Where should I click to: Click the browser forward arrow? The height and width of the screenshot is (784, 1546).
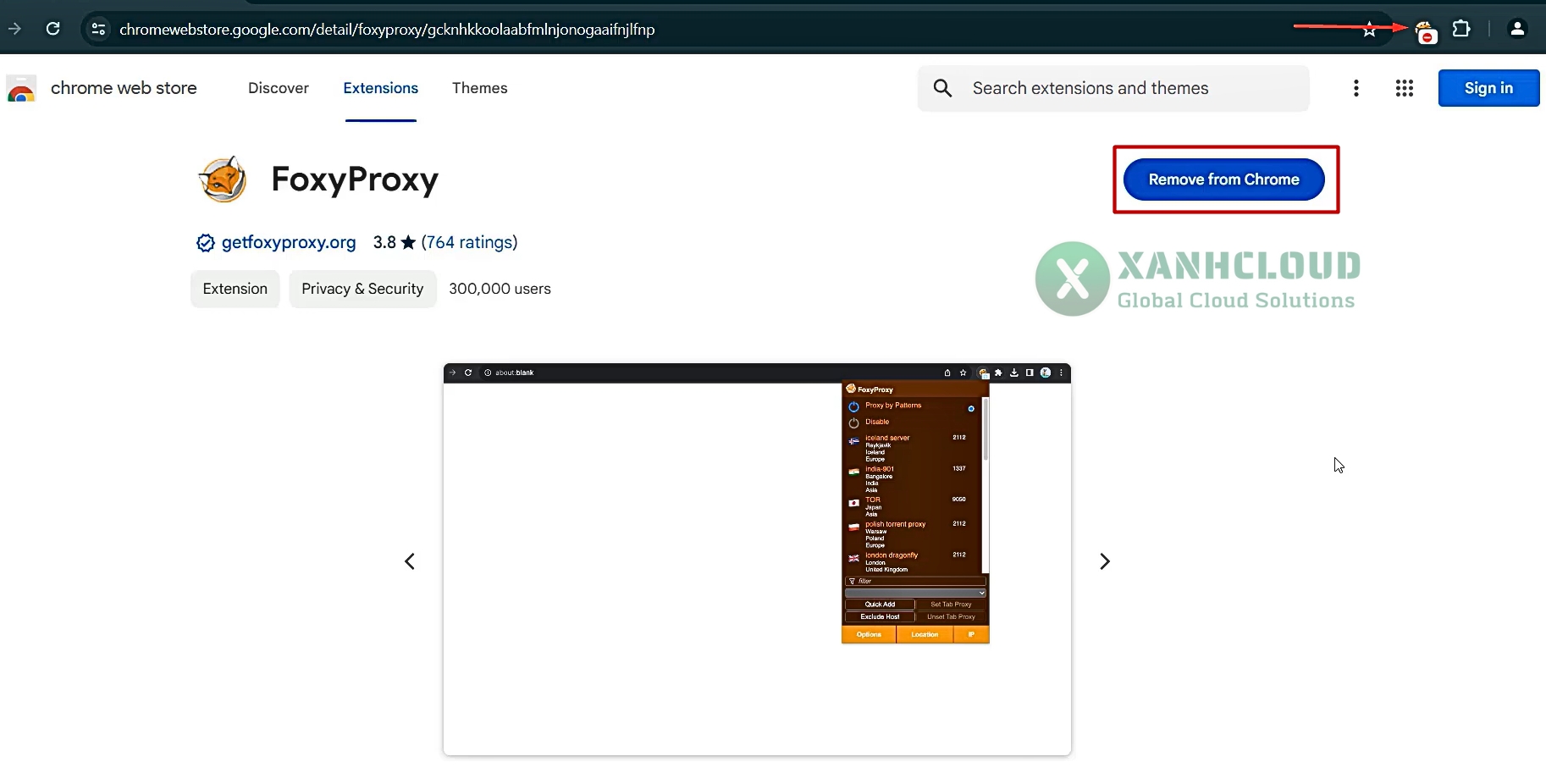(x=14, y=29)
